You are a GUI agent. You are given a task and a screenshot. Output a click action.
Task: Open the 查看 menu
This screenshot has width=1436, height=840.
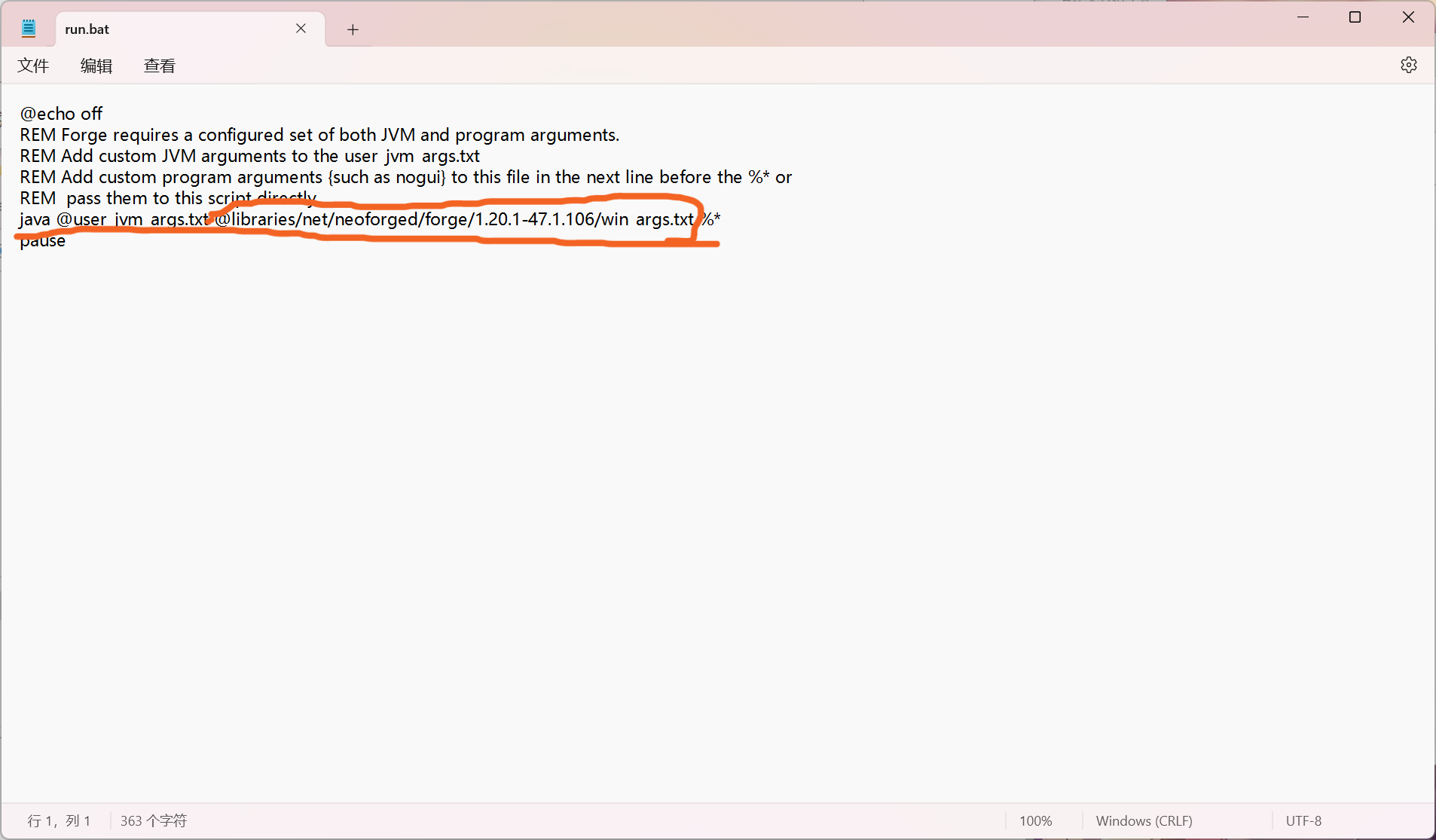click(159, 66)
